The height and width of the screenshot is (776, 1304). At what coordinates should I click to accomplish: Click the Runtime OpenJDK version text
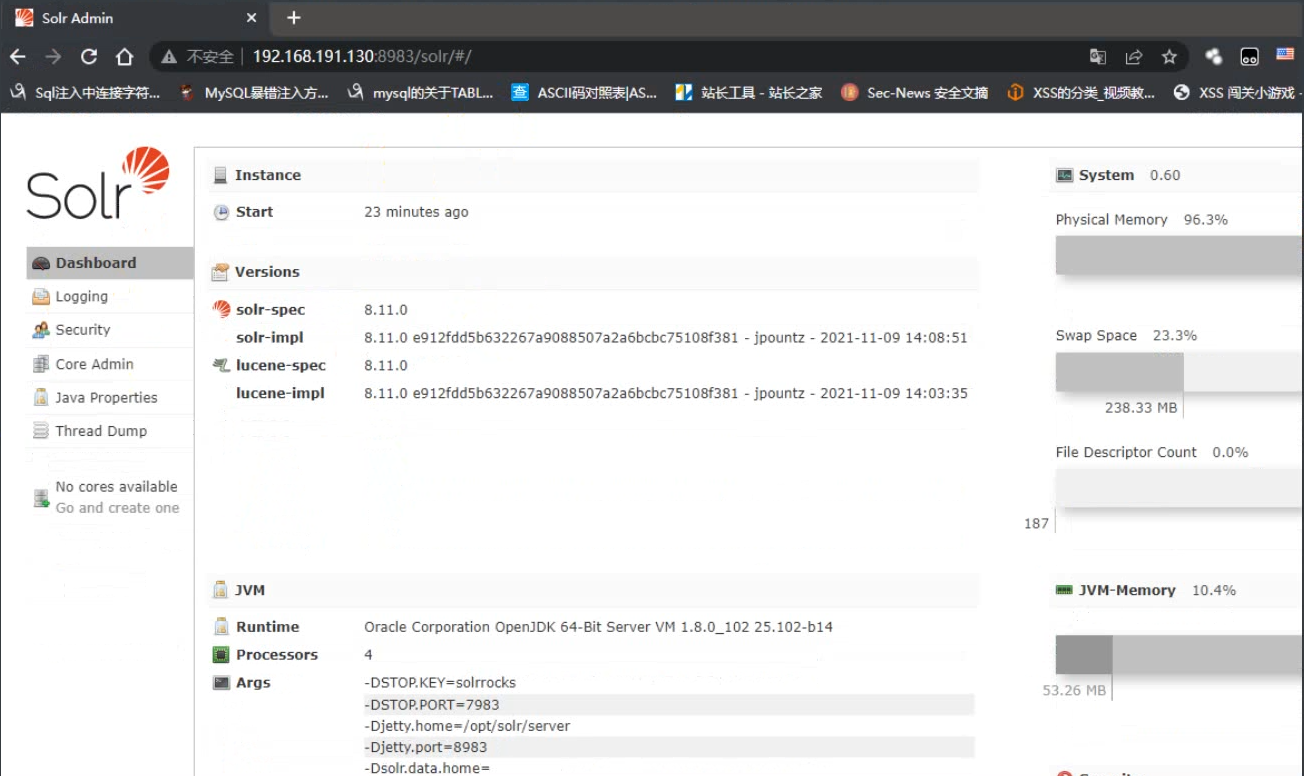(598, 627)
